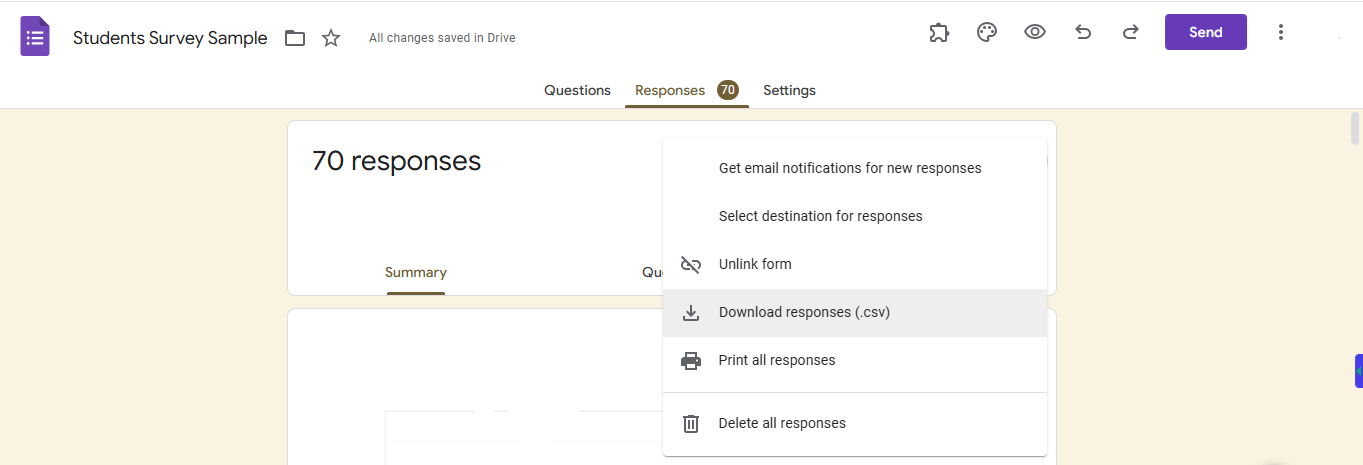This screenshot has height=465, width=1363.
Task: Select the Responses tab
Action: point(670,90)
